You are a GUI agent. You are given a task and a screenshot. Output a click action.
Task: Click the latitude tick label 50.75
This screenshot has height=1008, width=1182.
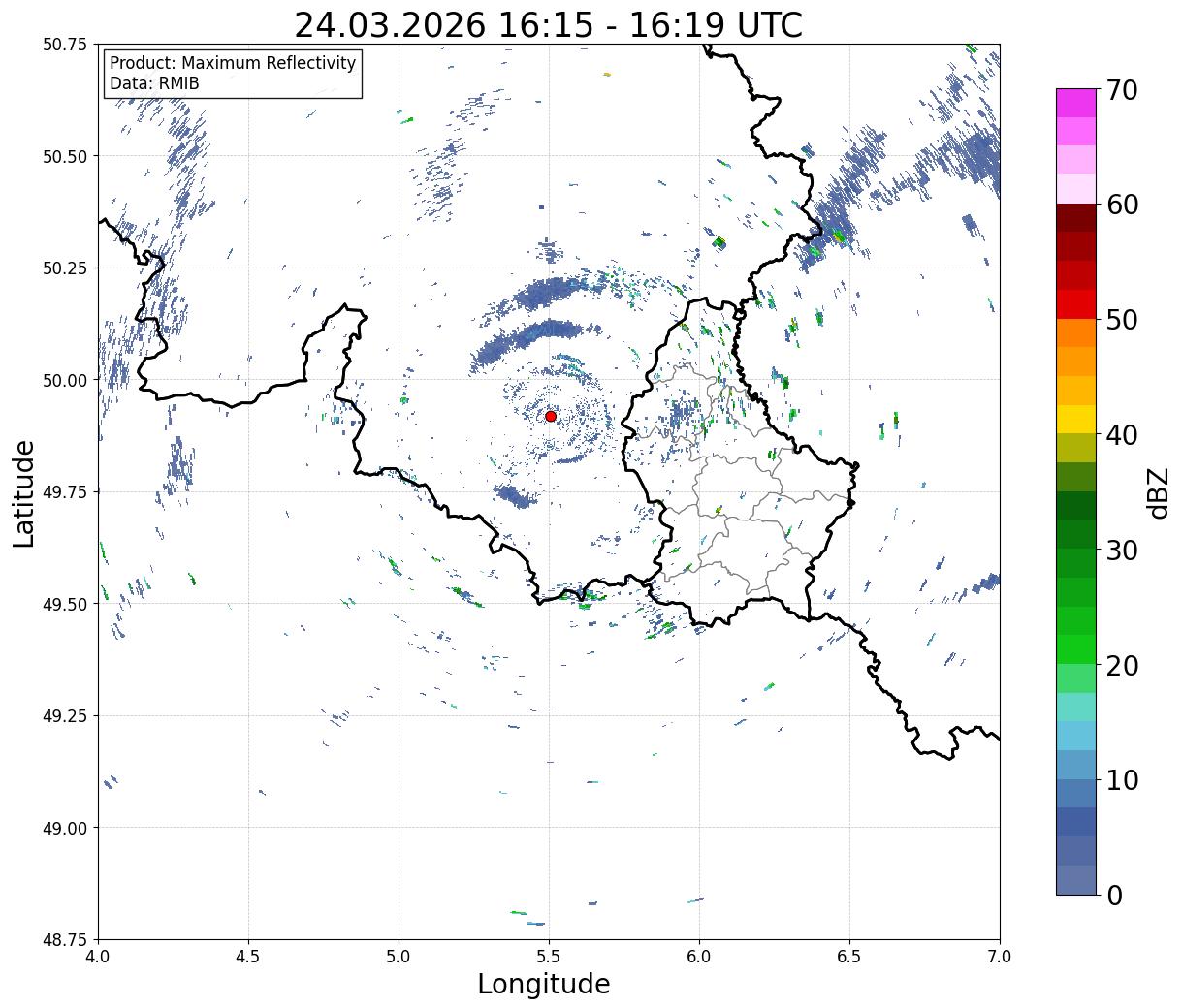pyautogui.click(x=64, y=45)
